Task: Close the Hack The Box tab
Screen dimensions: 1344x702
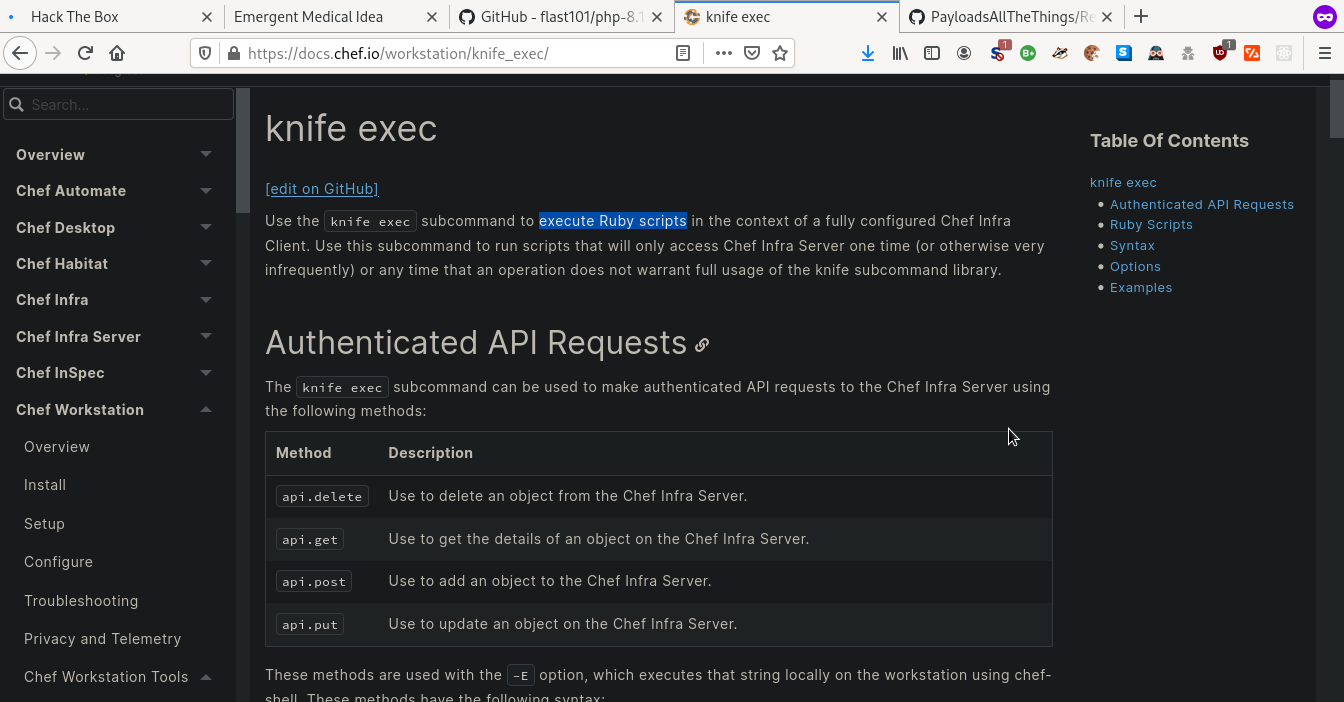Action: (207, 16)
